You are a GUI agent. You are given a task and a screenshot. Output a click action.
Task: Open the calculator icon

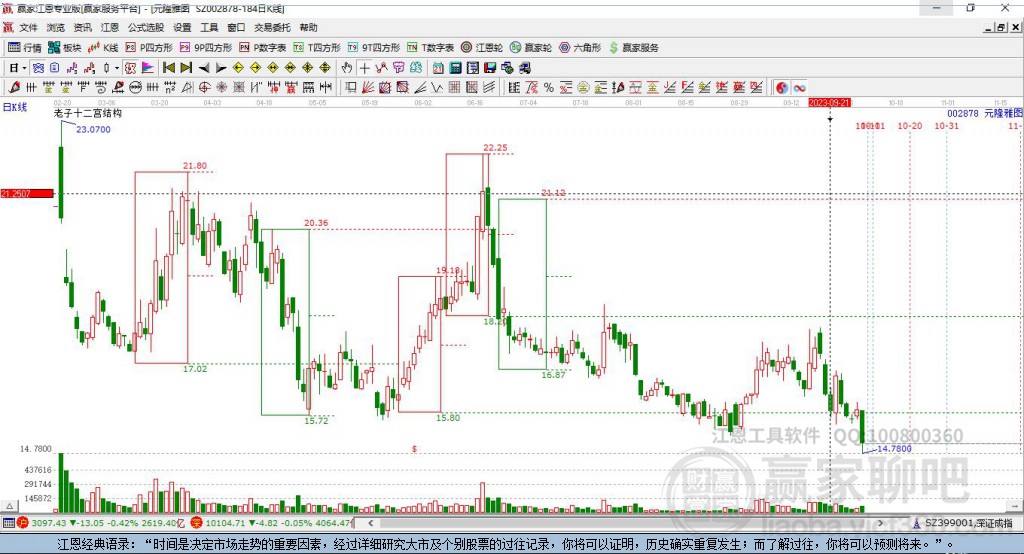tap(455, 68)
